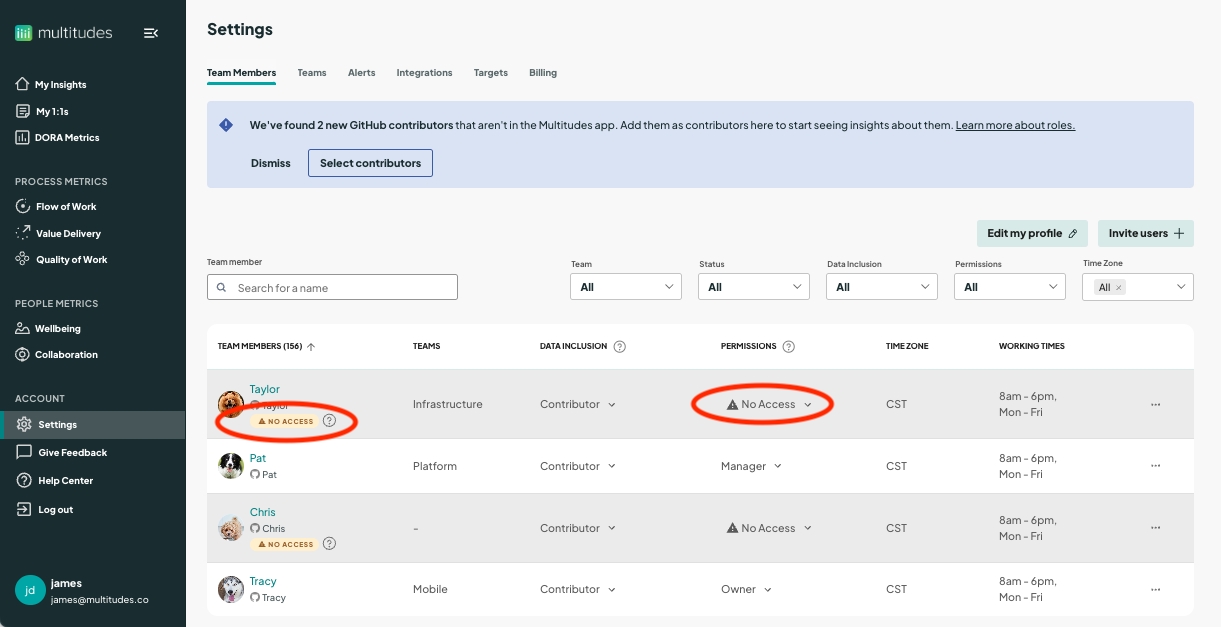Viewport: 1221px width, 627px height.
Task: Open DORA Metrics from the sidebar
Action: 66,138
